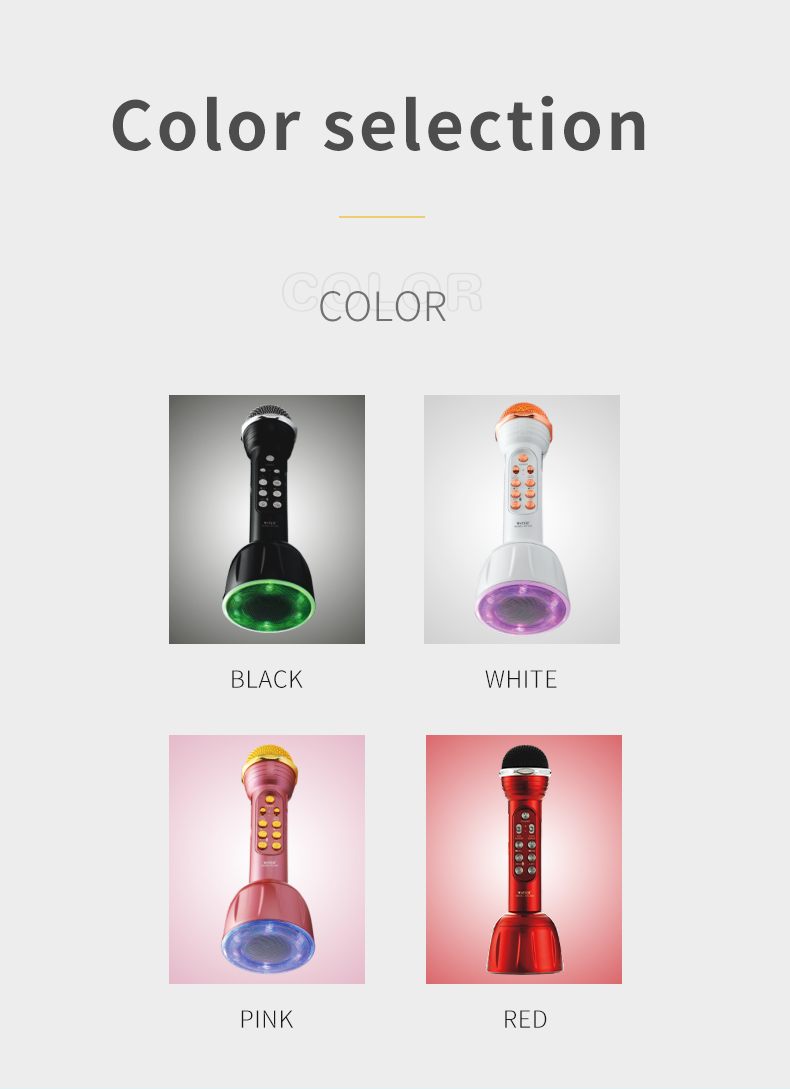Screen dimensions: 790x1089
Task: Click the purple LED ring on white microphone
Action: coord(522,607)
